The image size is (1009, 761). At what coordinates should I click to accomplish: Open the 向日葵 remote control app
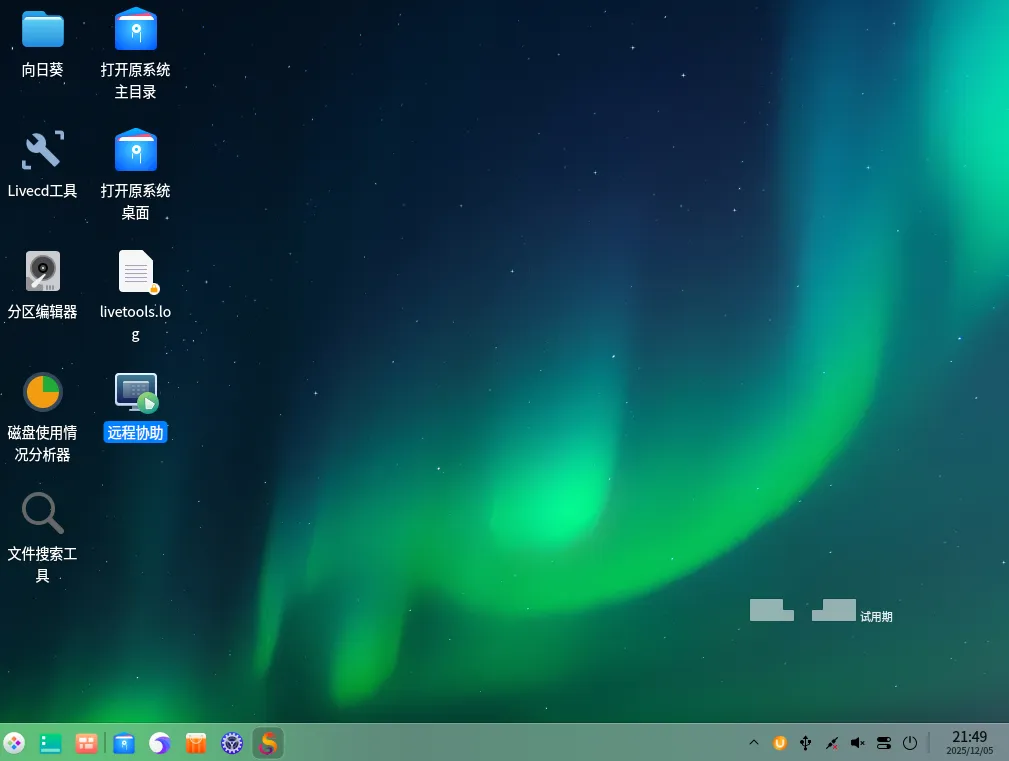pos(42,30)
